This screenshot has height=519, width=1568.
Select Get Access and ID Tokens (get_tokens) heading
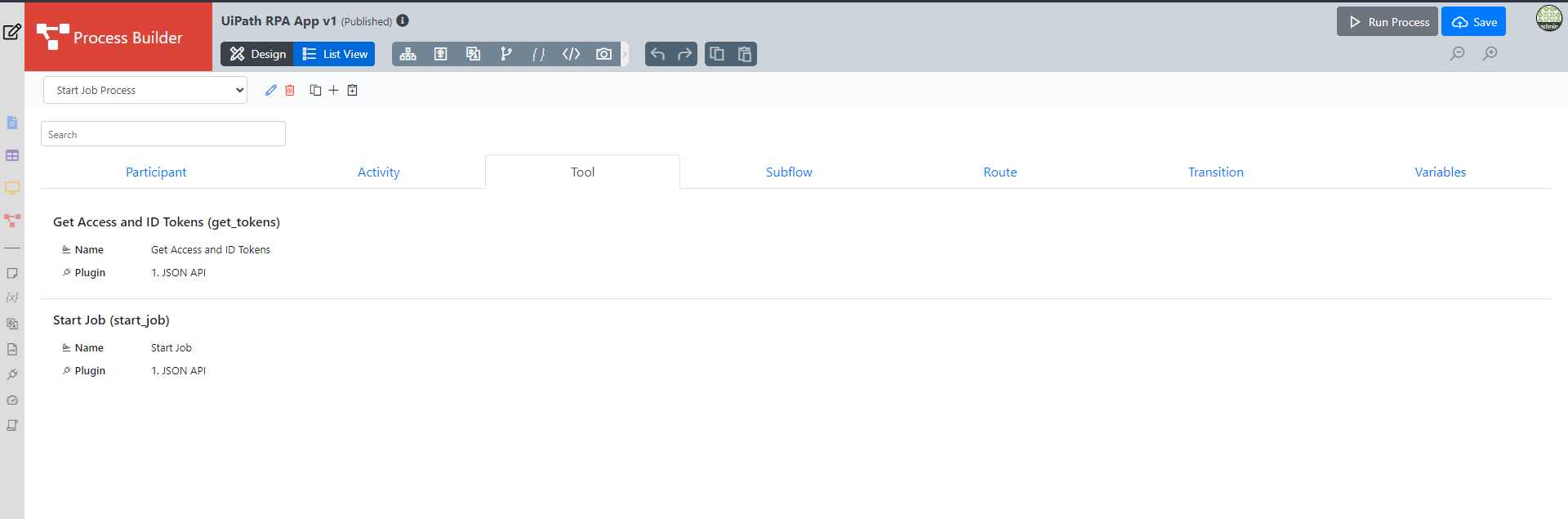[167, 222]
